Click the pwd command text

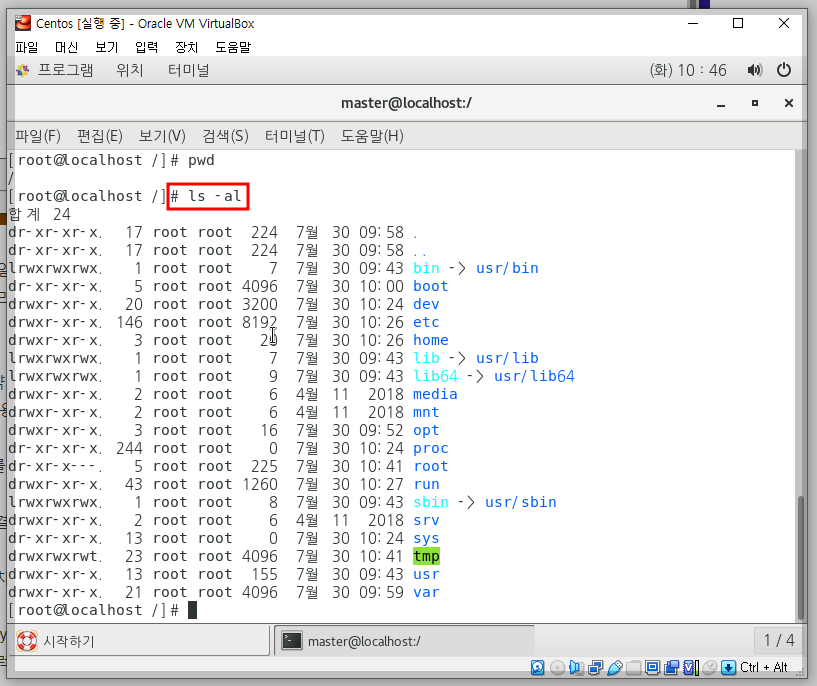(201, 160)
